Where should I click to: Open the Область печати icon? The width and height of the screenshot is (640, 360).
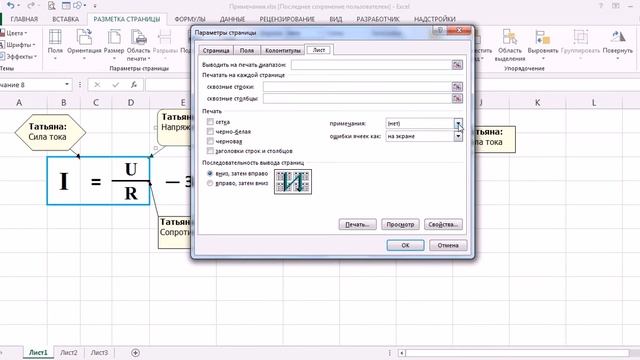pos(139,37)
